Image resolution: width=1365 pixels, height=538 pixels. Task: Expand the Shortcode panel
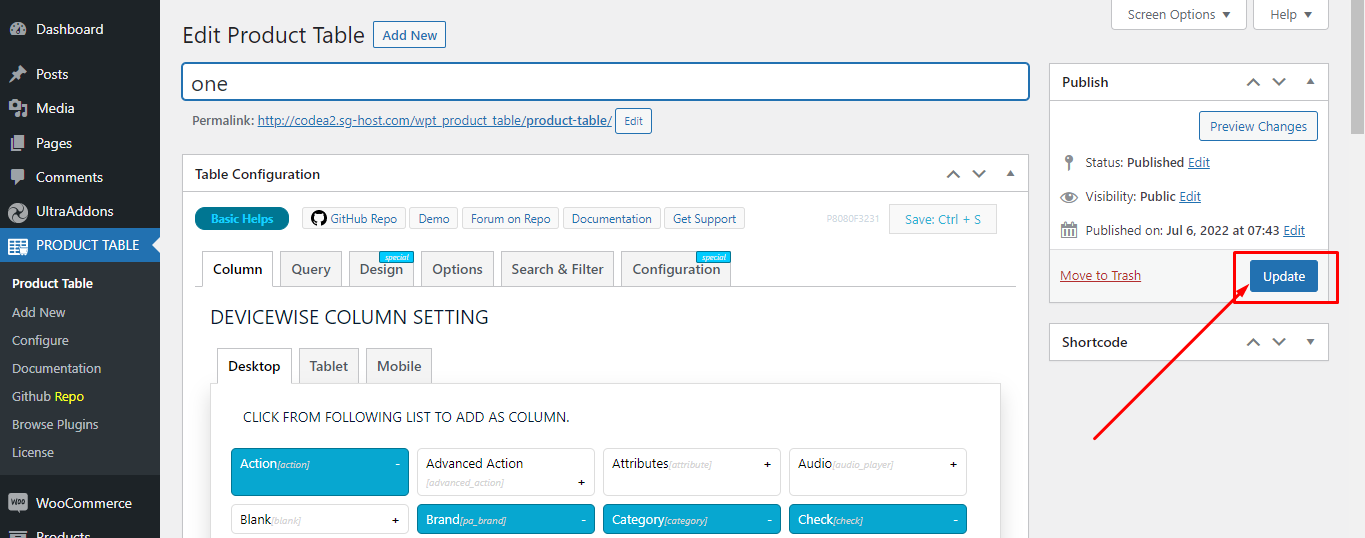pos(1310,342)
